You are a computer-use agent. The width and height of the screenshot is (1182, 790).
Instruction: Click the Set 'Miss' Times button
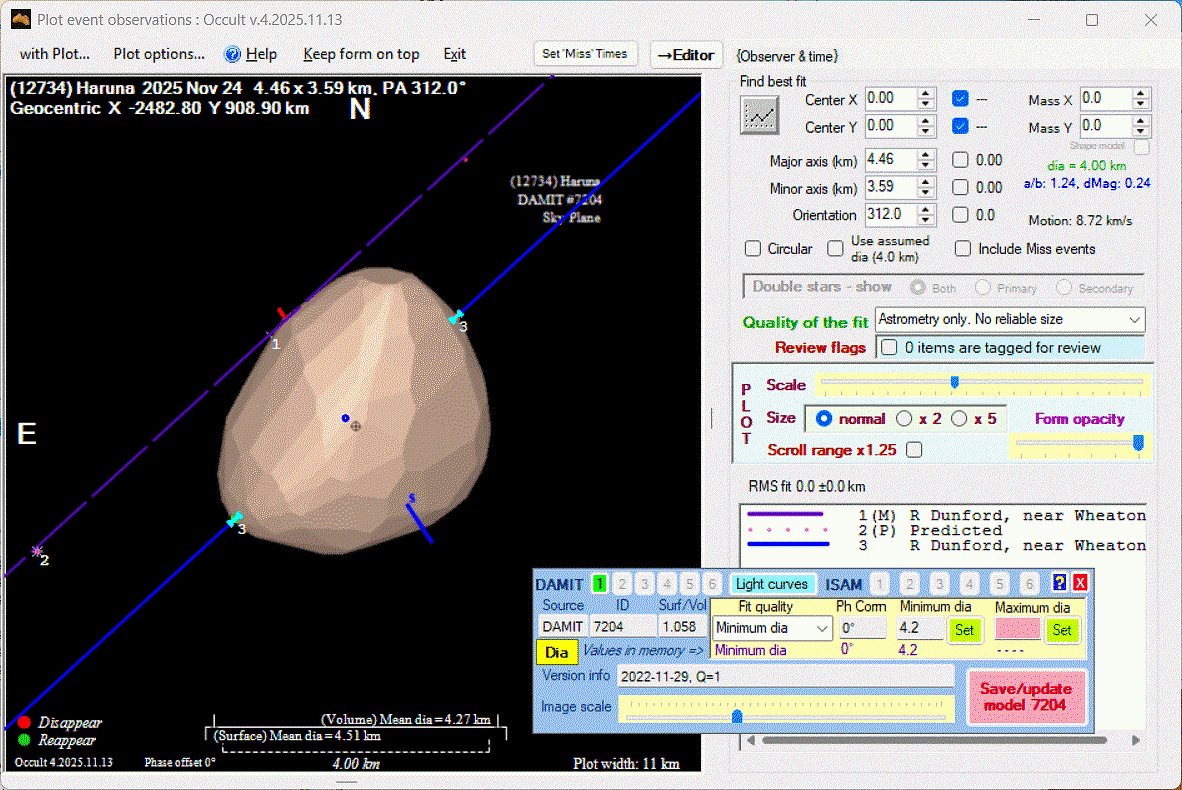(585, 54)
